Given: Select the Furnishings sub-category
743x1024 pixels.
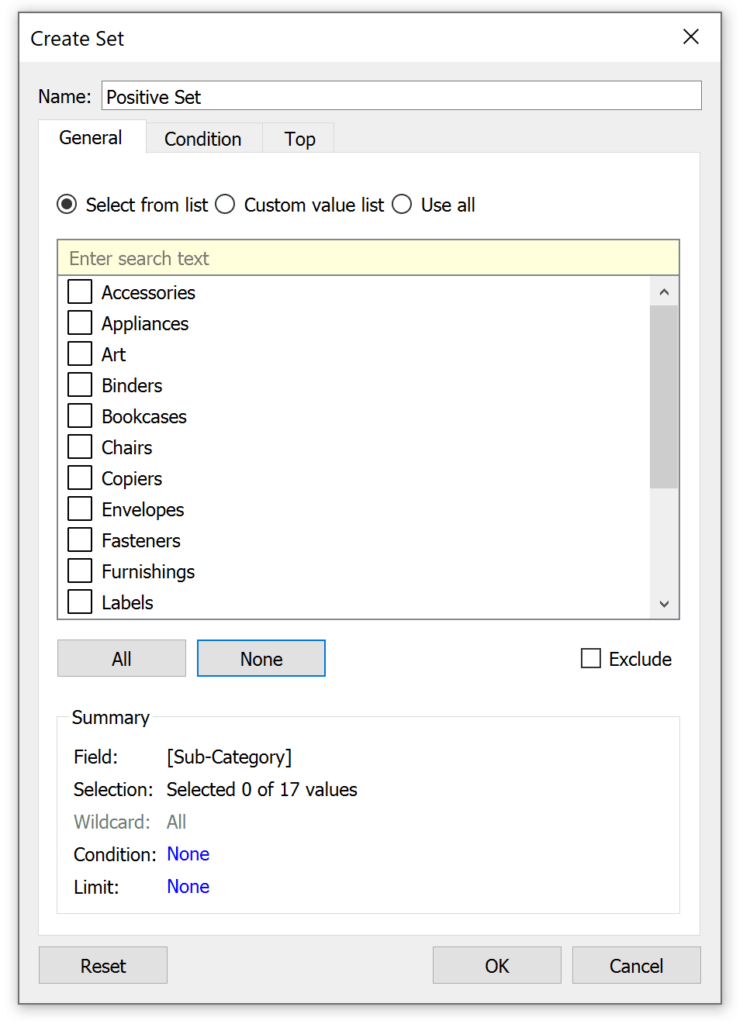Looking at the screenshot, I should [x=79, y=571].
